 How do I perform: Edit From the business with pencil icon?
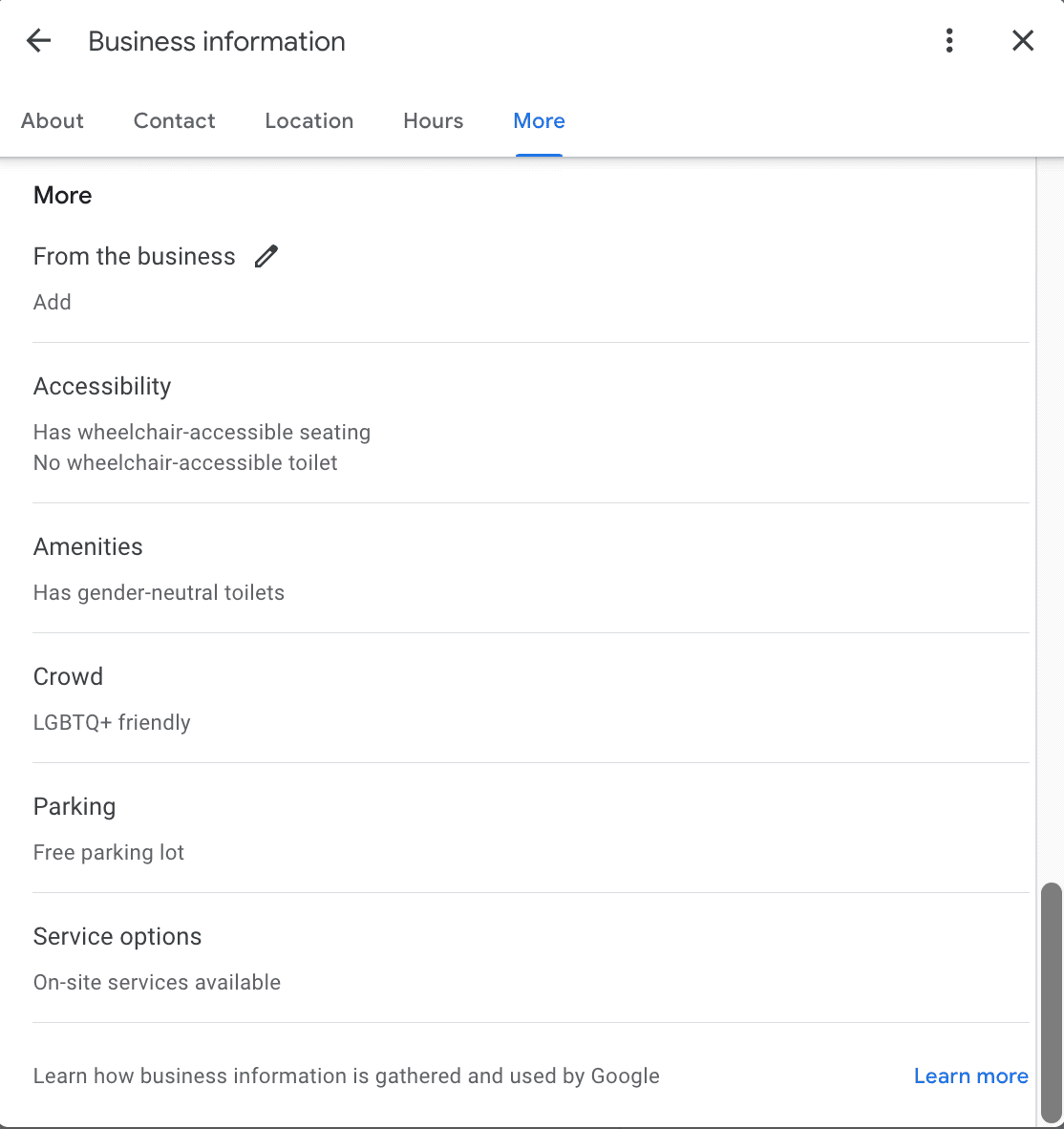click(x=266, y=256)
